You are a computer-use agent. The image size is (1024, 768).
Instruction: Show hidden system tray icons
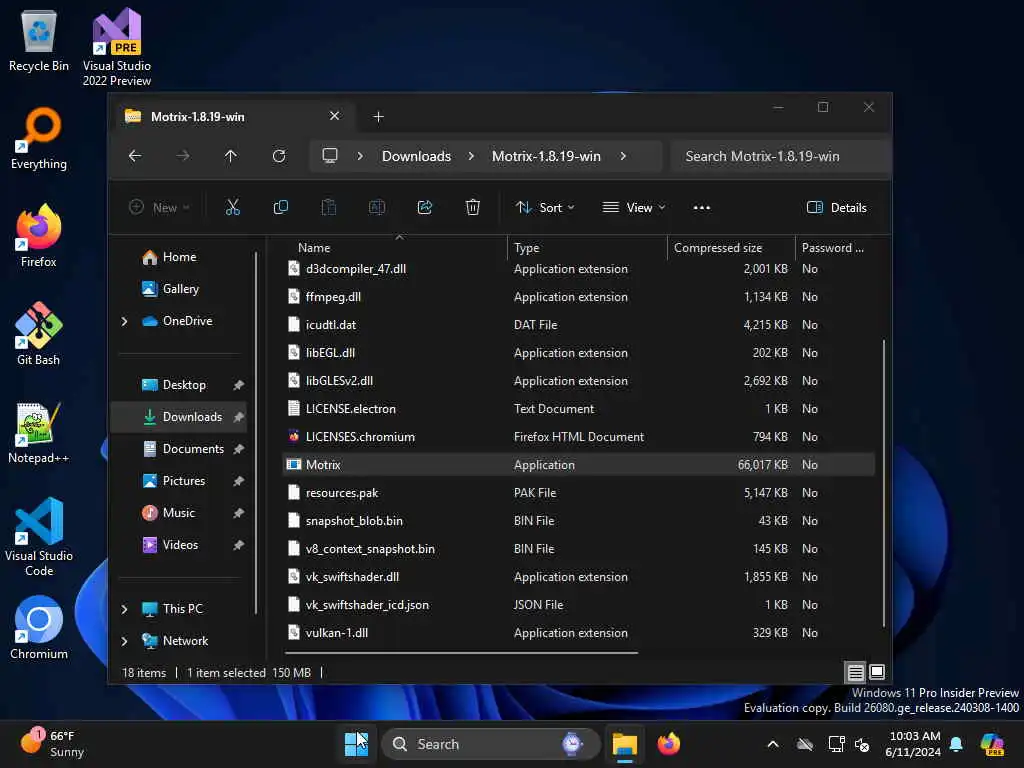pos(773,744)
